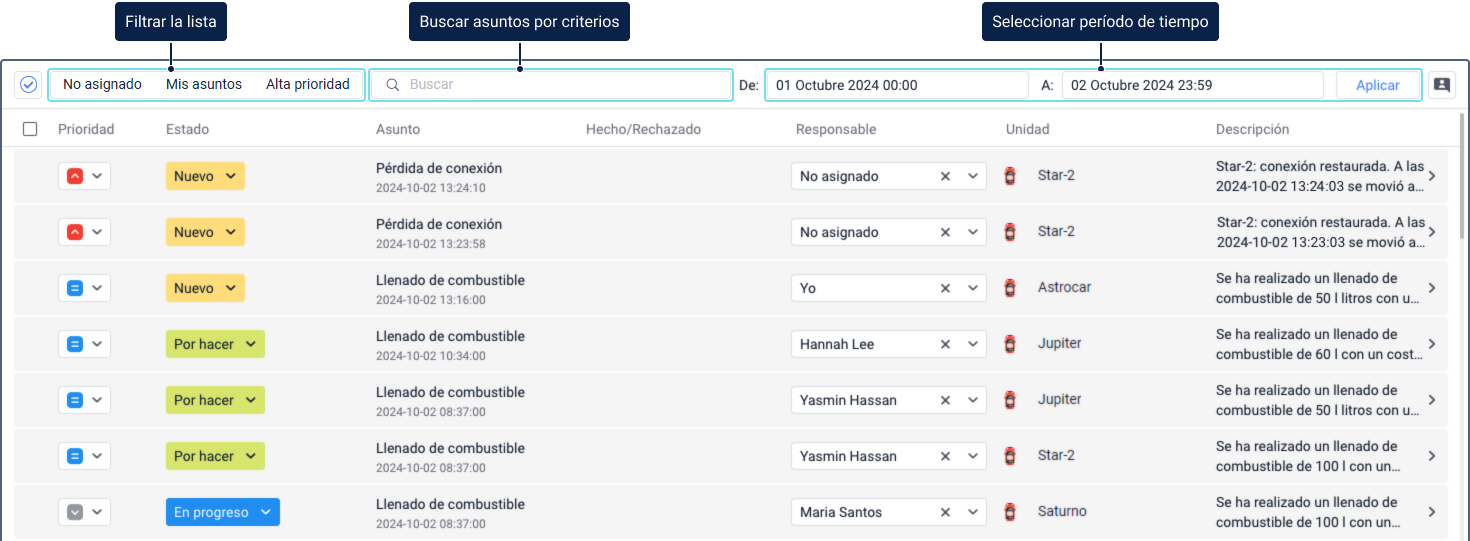This screenshot has height=541, width=1470.
Task: Toggle the No asignado filter
Action: (102, 85)
